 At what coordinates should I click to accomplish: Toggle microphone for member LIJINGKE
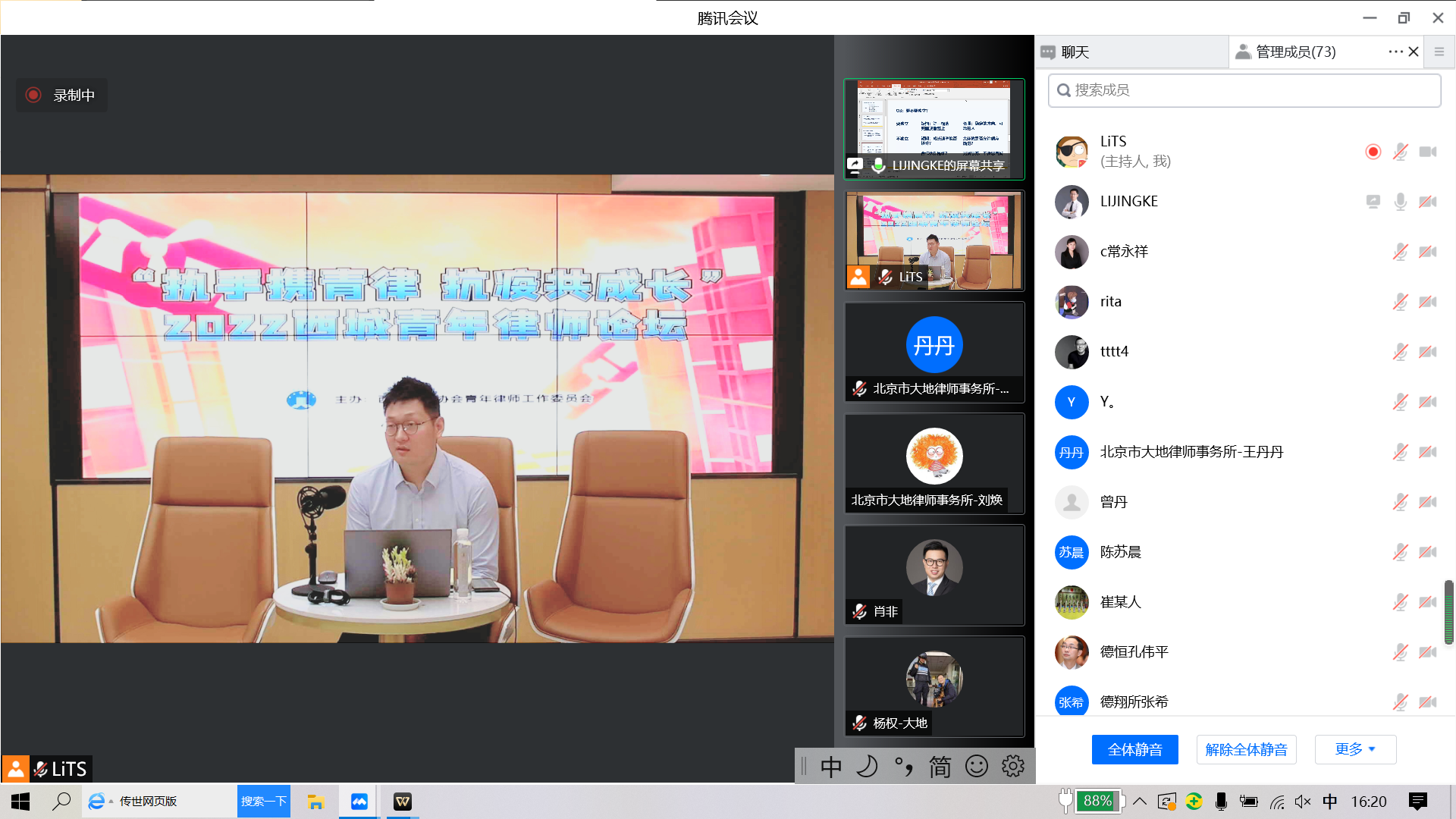[1400, 202]
